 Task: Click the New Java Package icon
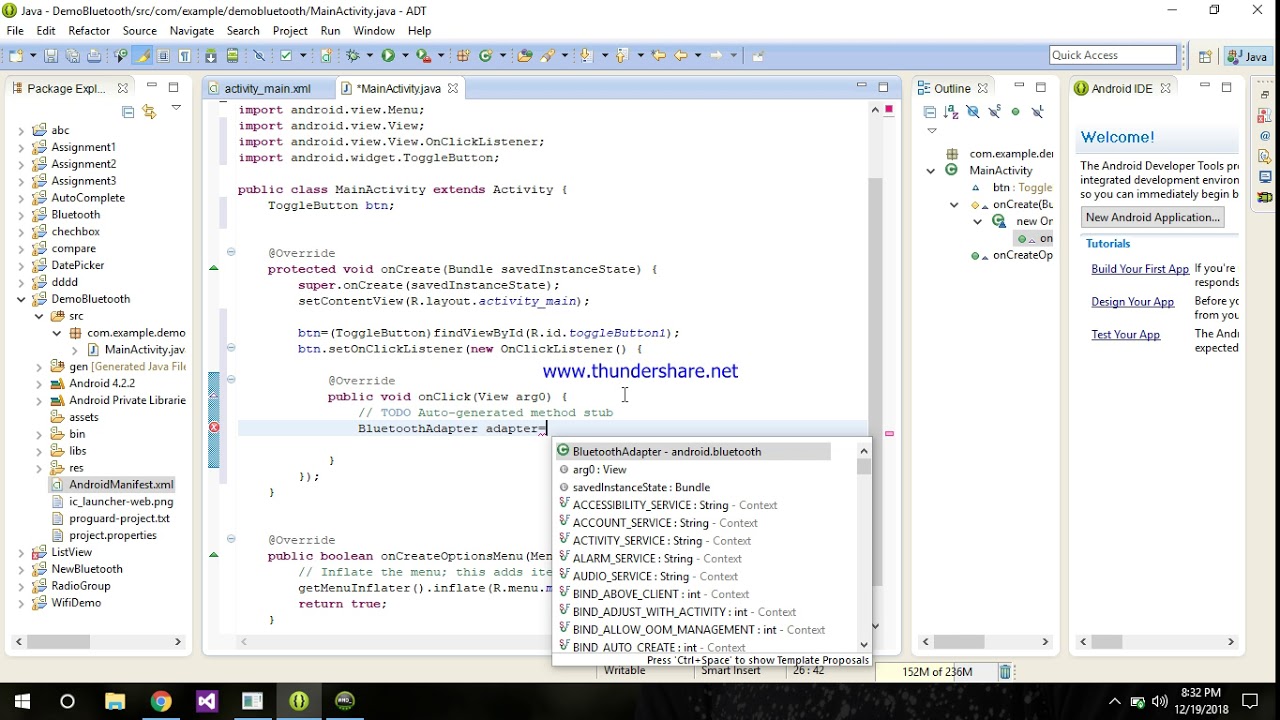463,56
